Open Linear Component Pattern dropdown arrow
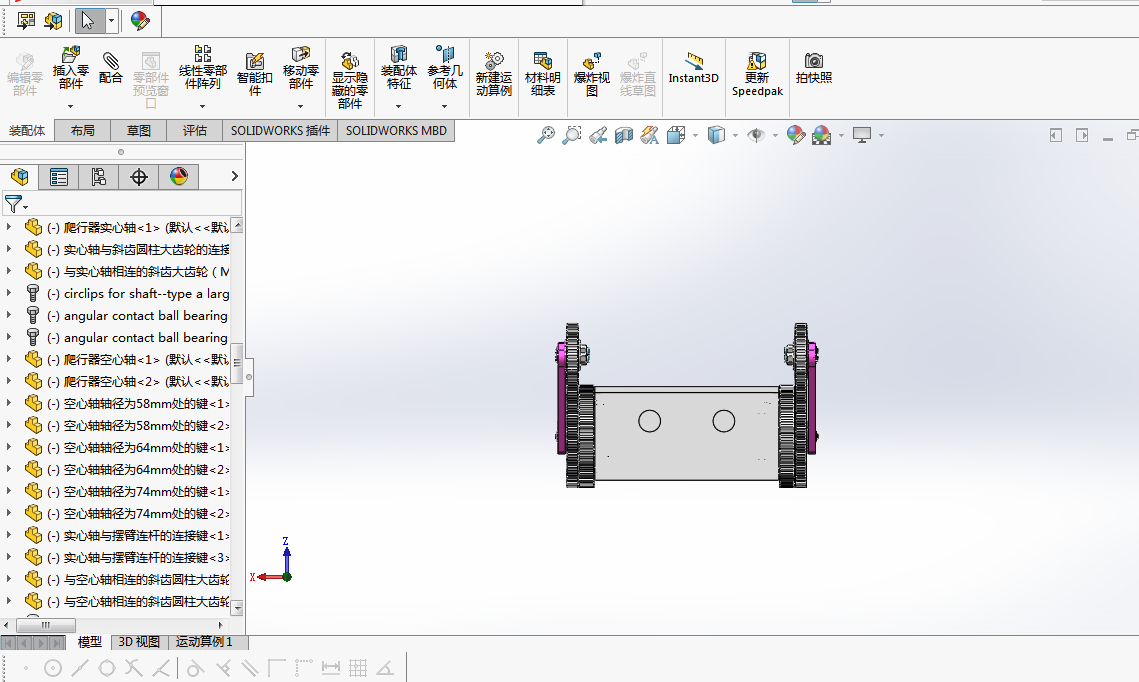 pyautogui.click(x=203, y=106)
